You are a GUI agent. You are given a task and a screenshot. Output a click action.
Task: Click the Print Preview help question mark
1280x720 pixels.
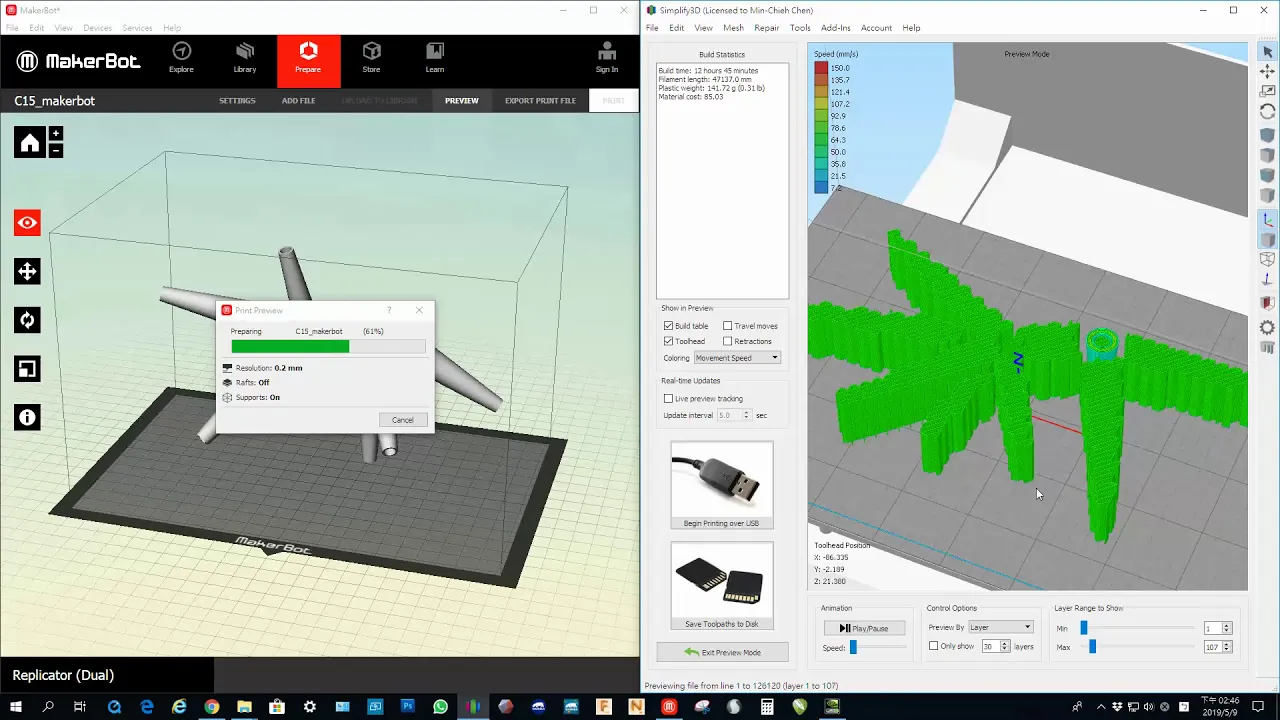[389, 310]
